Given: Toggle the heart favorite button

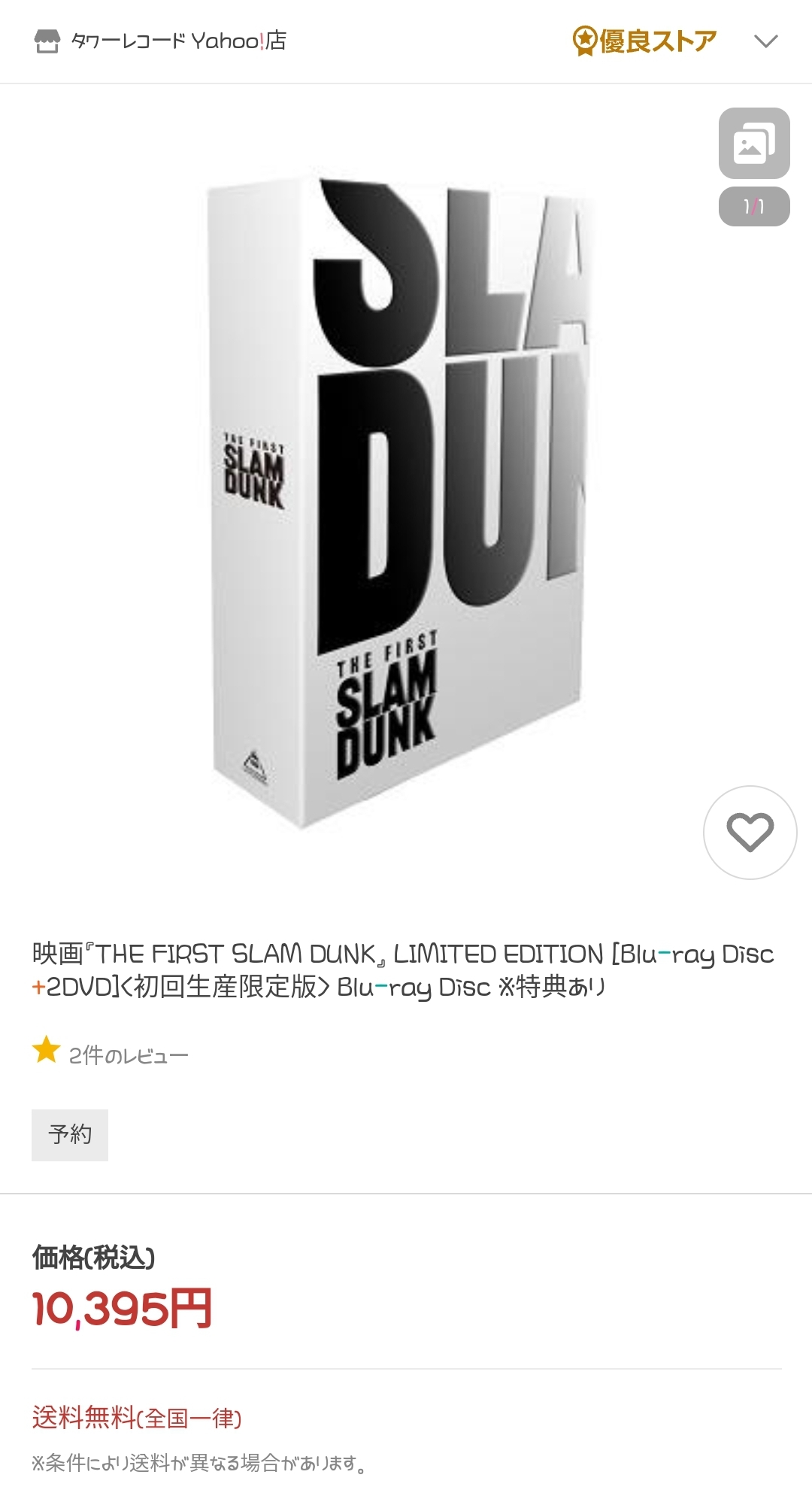Looking at the screenshot, I should [750, 832].
